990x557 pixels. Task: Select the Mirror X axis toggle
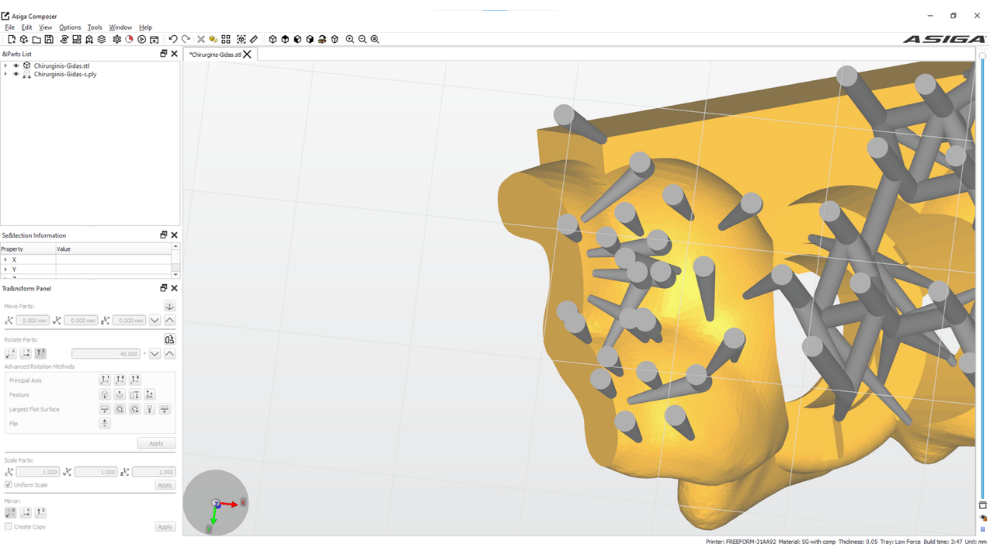coord(11,512)
